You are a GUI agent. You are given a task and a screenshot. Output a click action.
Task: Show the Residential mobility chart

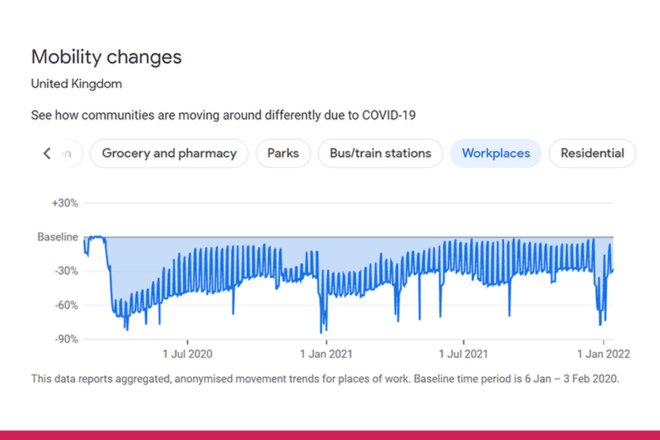(x=592, y=153)
